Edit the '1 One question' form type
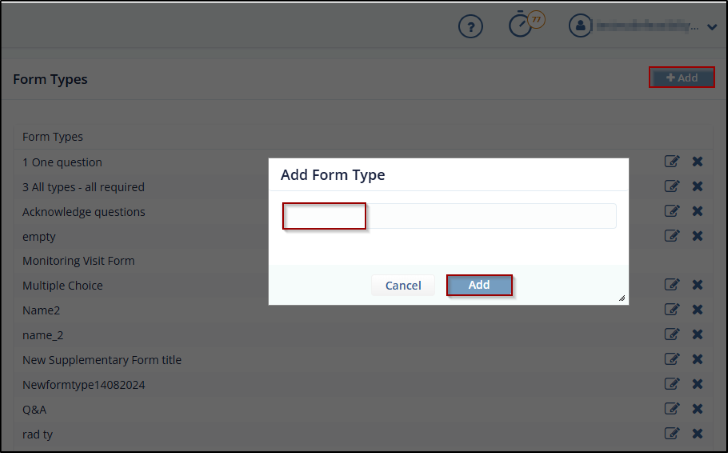728x453 pixels. point(672,162)
